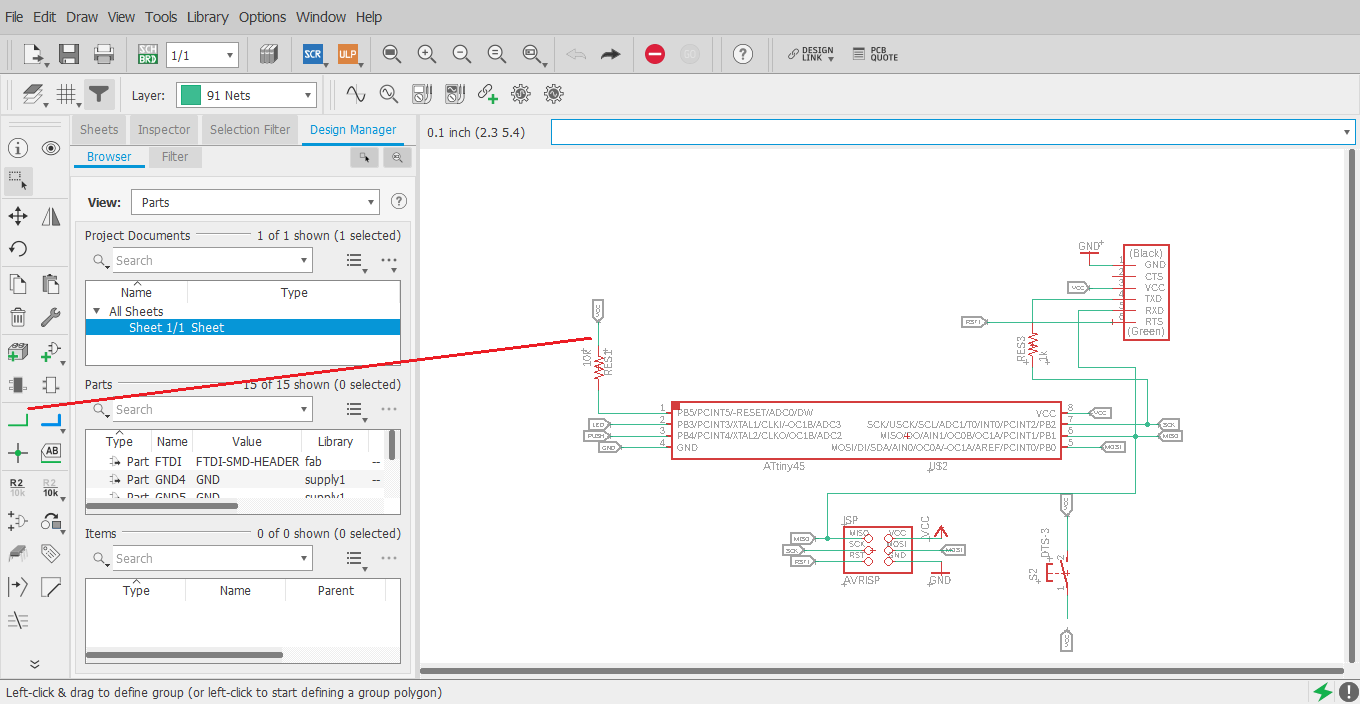1360x704 pixels.
Task: Toggle layer visibility eye icon
Action: click(x=51, y=148)
